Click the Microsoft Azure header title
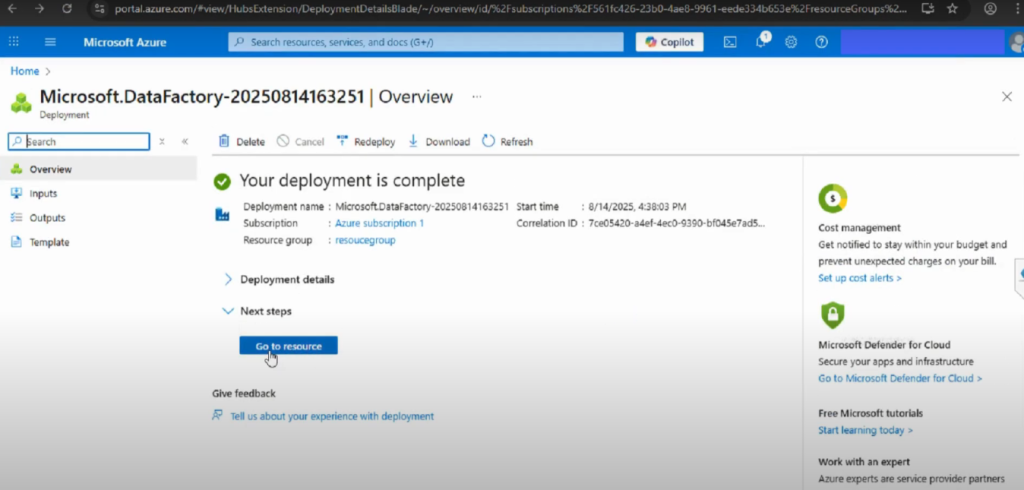The height and width of the screenshot is (490, 1024). 125,42
